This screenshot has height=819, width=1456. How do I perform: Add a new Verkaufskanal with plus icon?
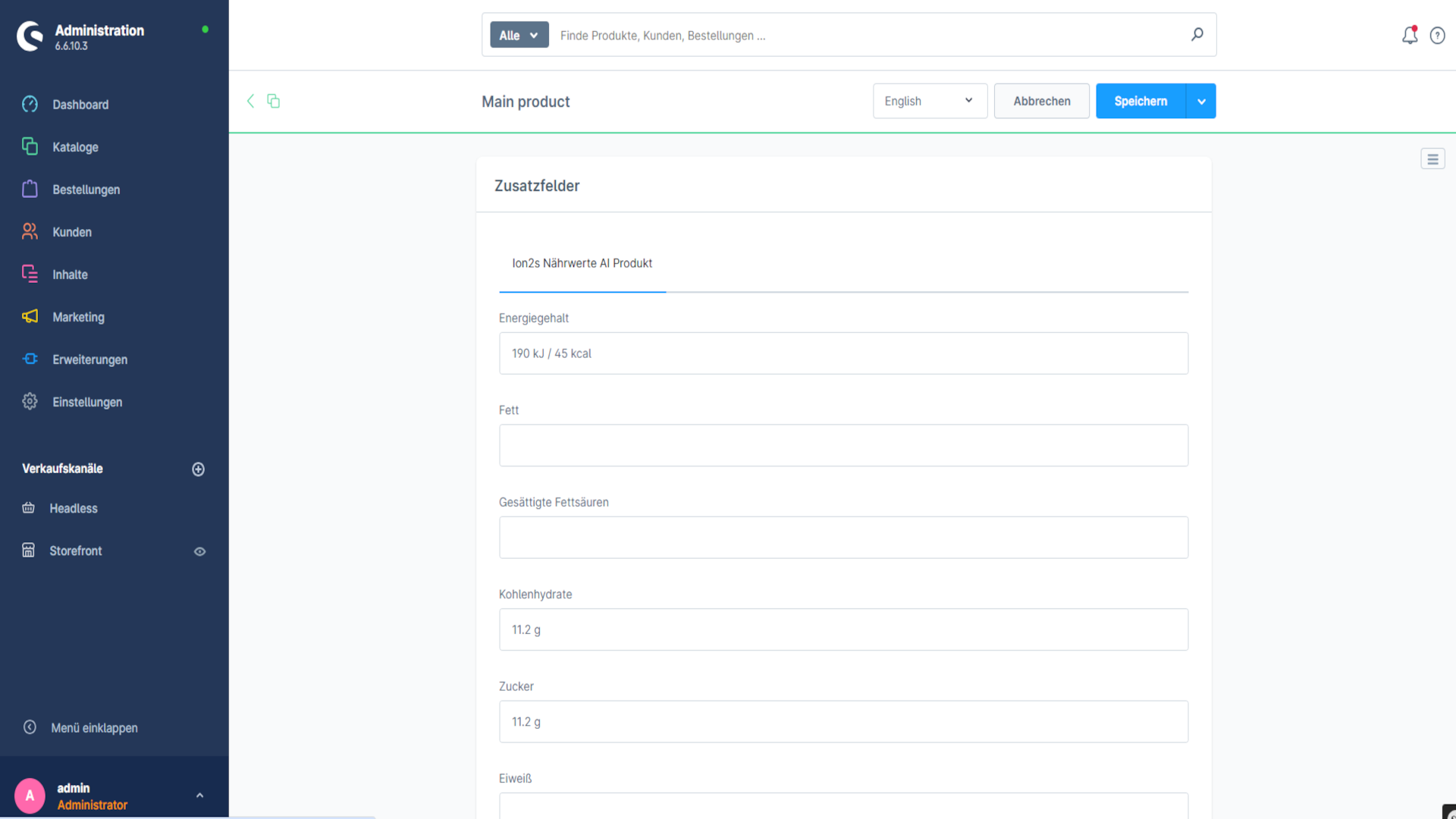pos(198,469)
